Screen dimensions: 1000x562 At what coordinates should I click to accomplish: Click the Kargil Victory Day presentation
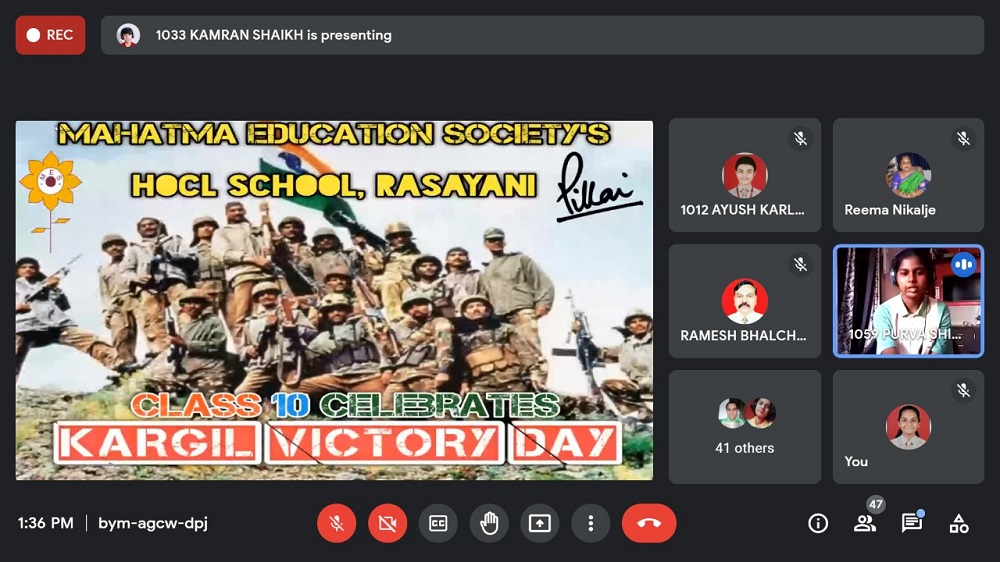[x=334, y=300]
